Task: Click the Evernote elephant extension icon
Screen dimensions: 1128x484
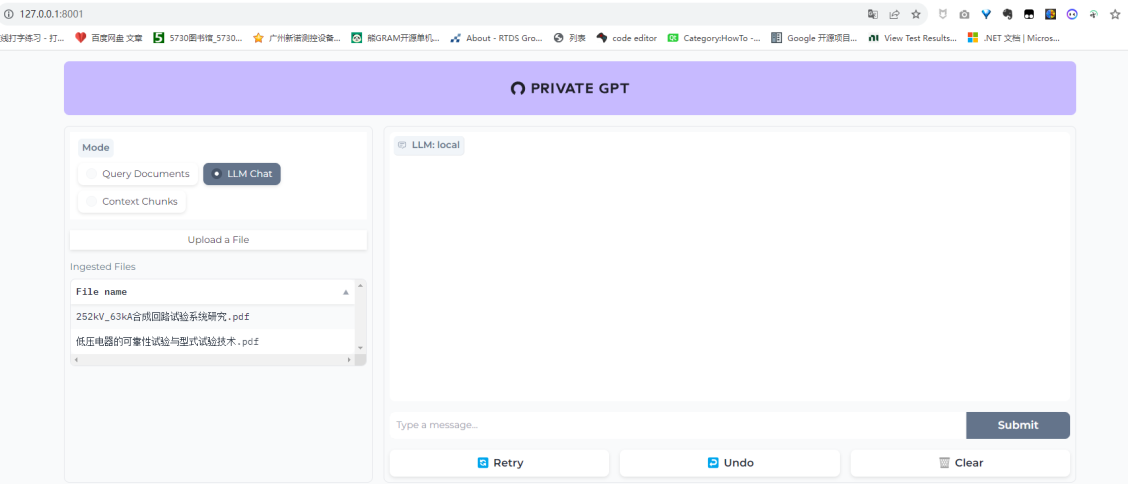Action: coord(1008,14)
